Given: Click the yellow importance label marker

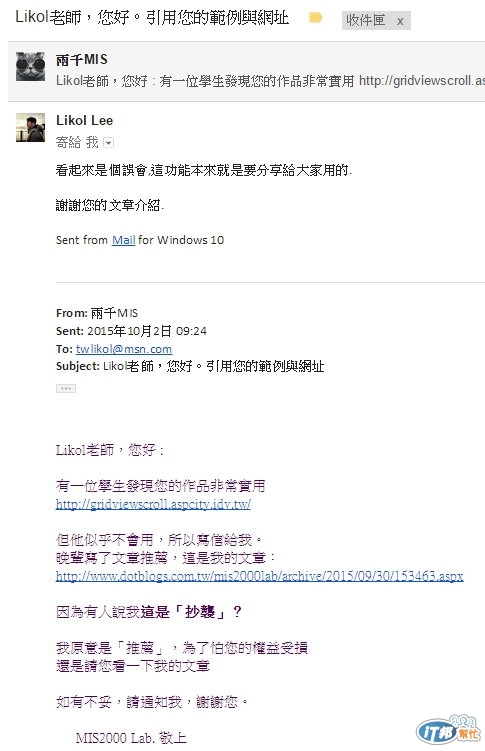Looking at the screenshot, I should (x=315, y=18).
